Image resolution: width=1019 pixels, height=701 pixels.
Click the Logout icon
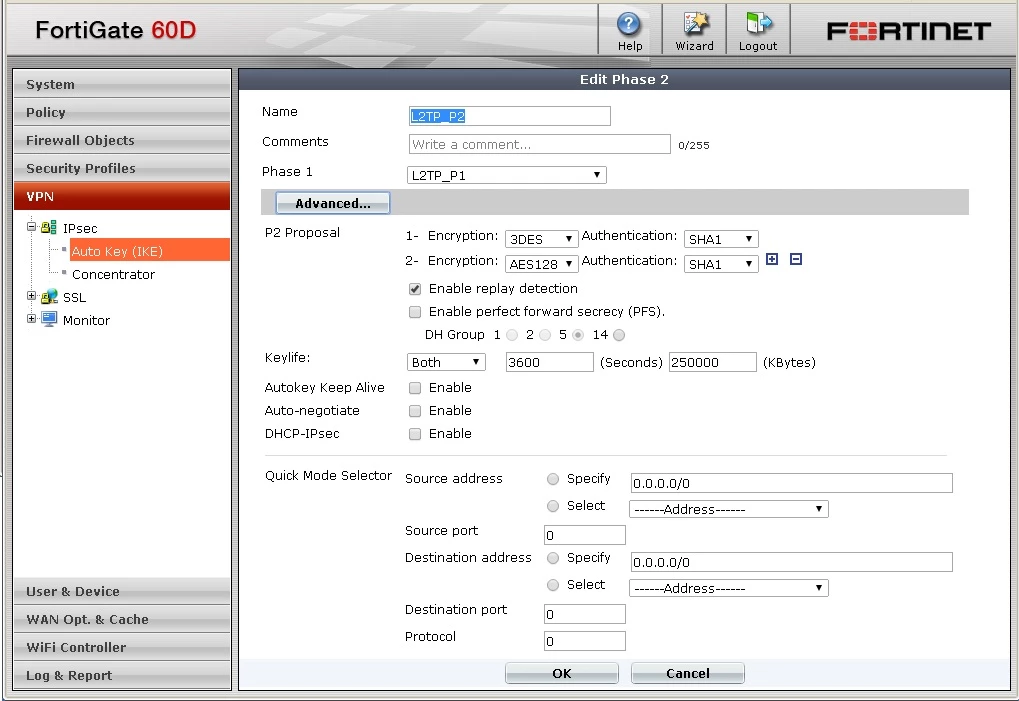click(758, 24)
